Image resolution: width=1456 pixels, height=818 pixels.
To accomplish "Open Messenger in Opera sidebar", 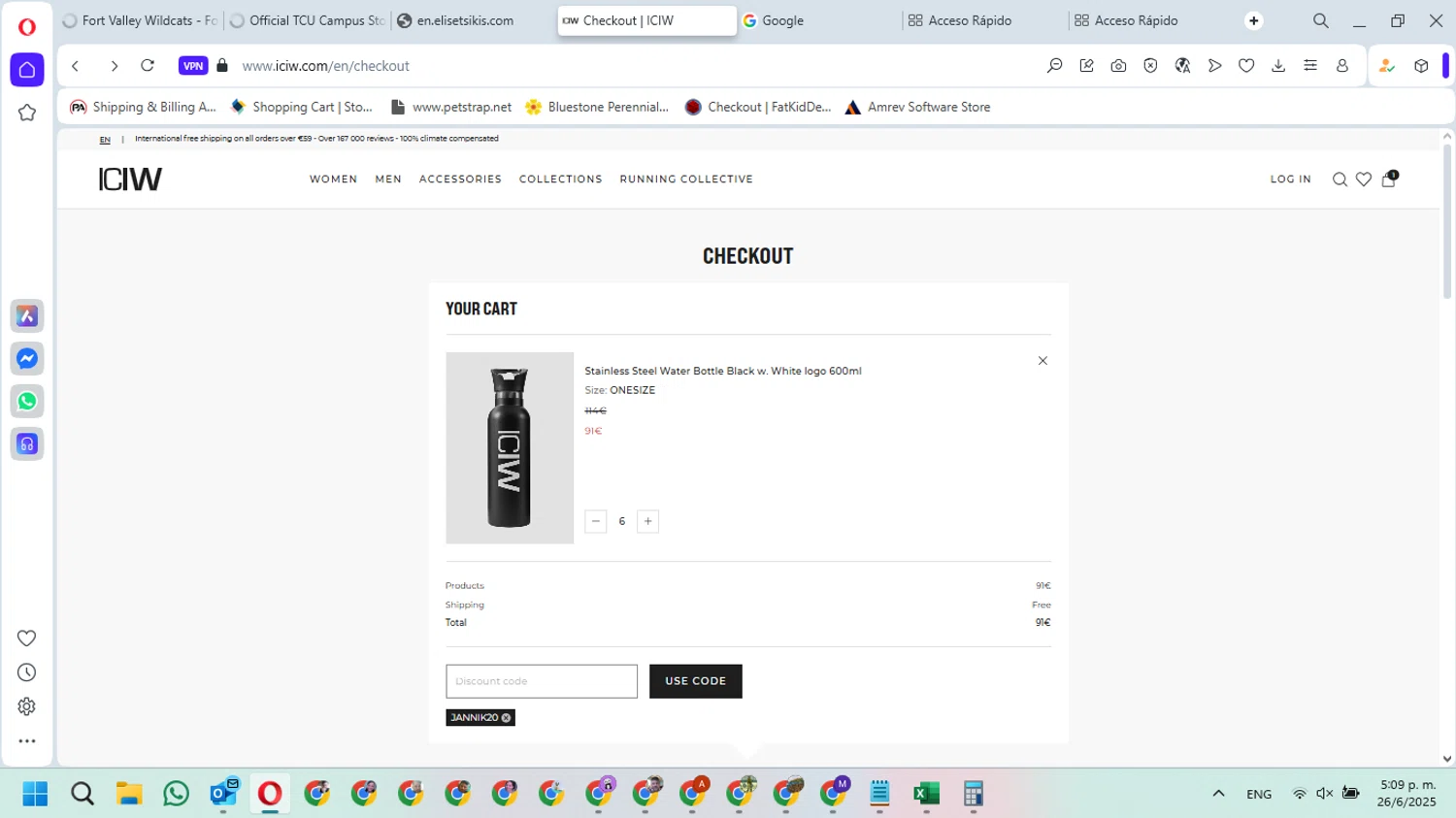I will (x=27, y=359).
